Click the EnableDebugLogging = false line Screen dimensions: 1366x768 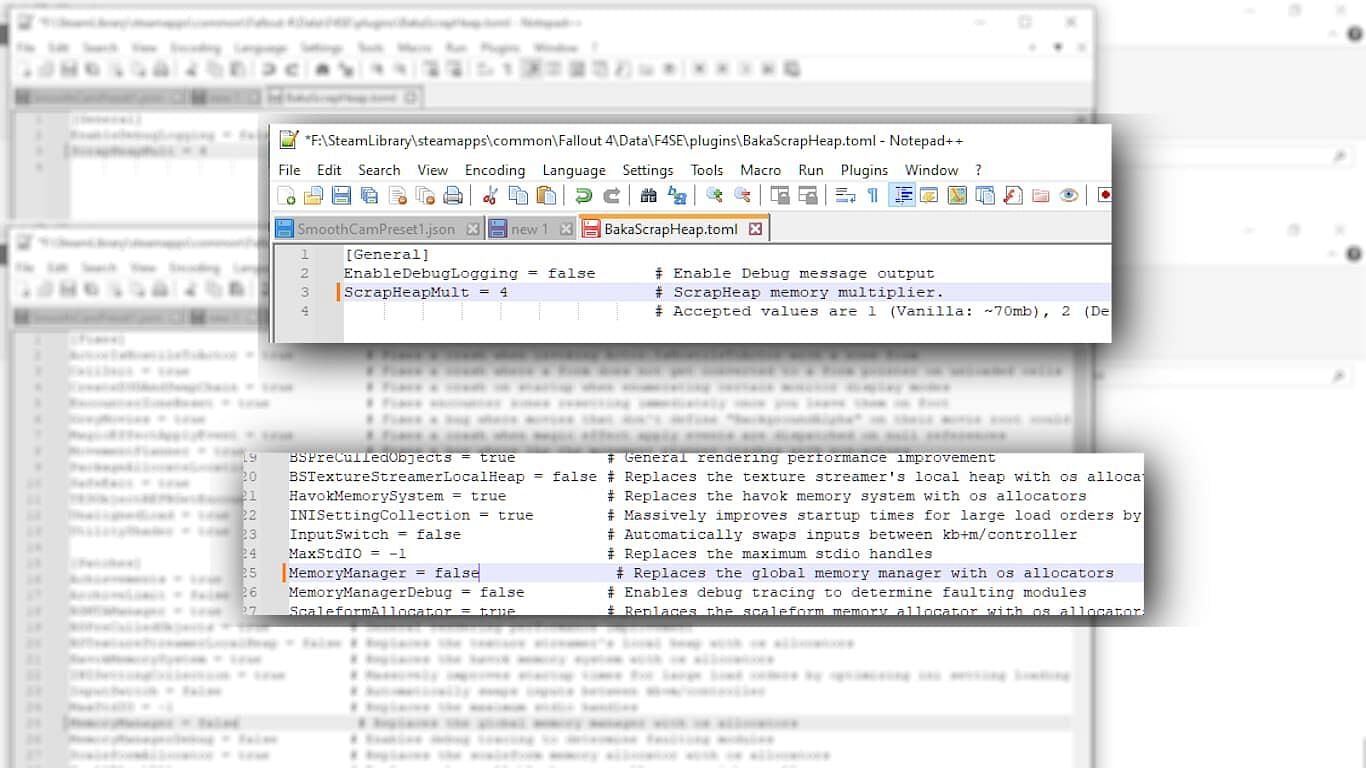tap(469, 273)
